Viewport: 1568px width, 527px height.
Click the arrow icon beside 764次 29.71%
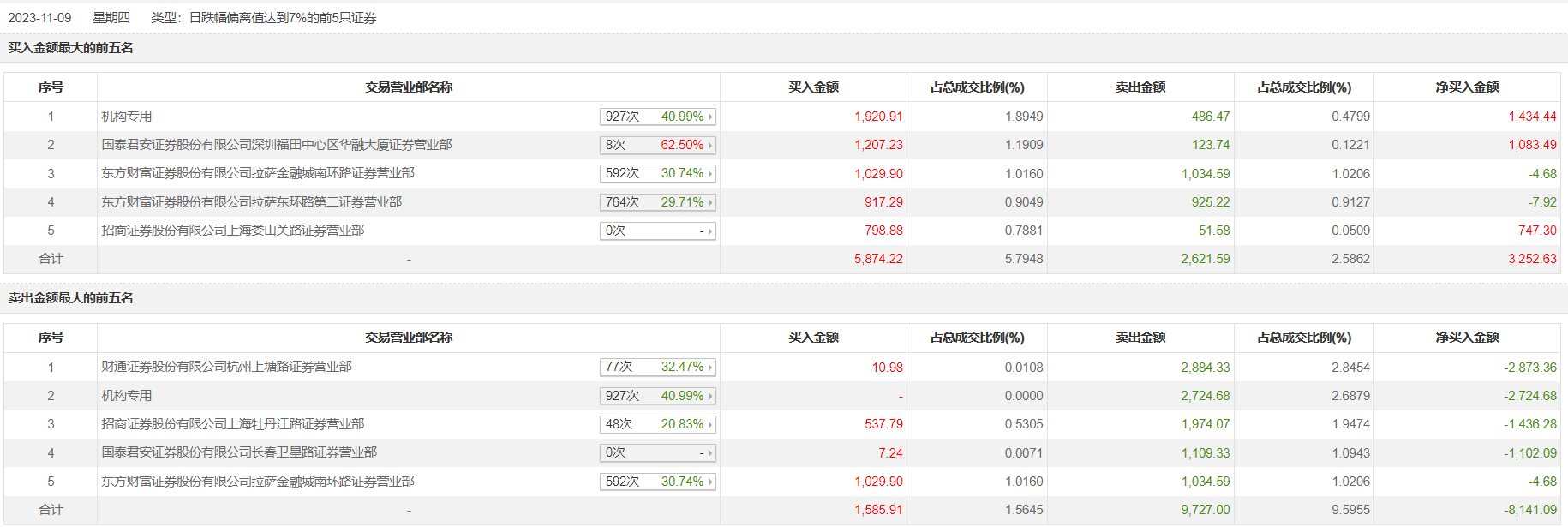[709, 203]
